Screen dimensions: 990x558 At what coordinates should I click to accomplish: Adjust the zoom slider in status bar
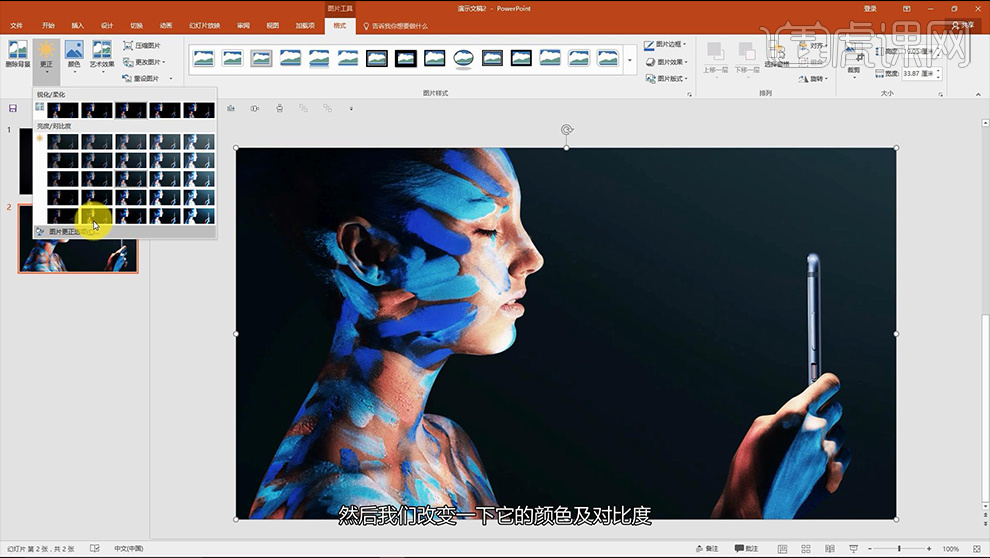pyautogui.click(x=899, y=549)
